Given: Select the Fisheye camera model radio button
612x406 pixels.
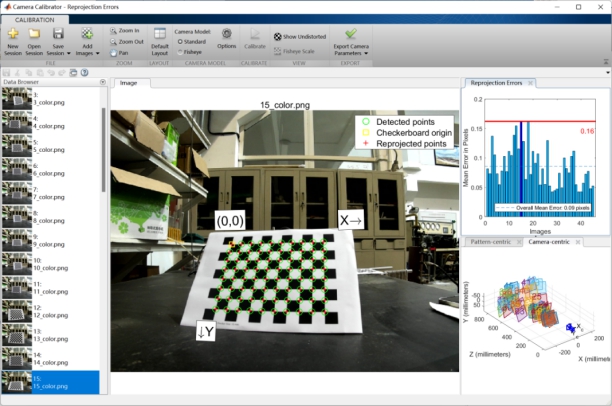Looking at the screenshot, I should (x=179, y=51).
